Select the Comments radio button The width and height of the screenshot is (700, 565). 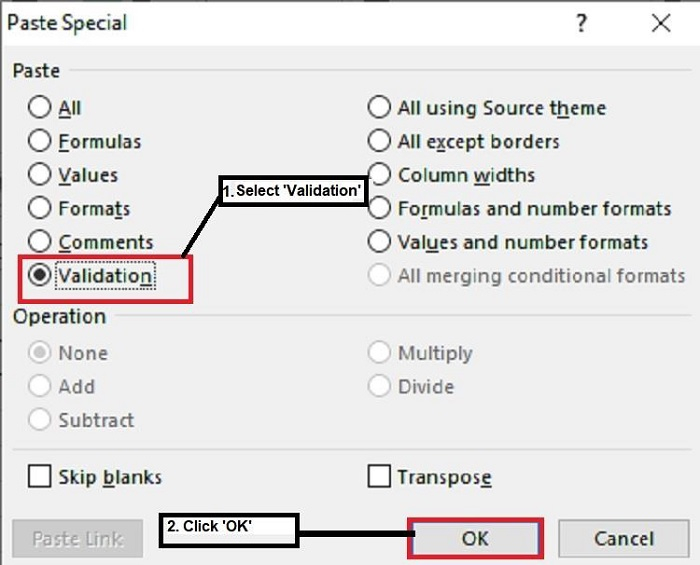[x=40, y=242]
